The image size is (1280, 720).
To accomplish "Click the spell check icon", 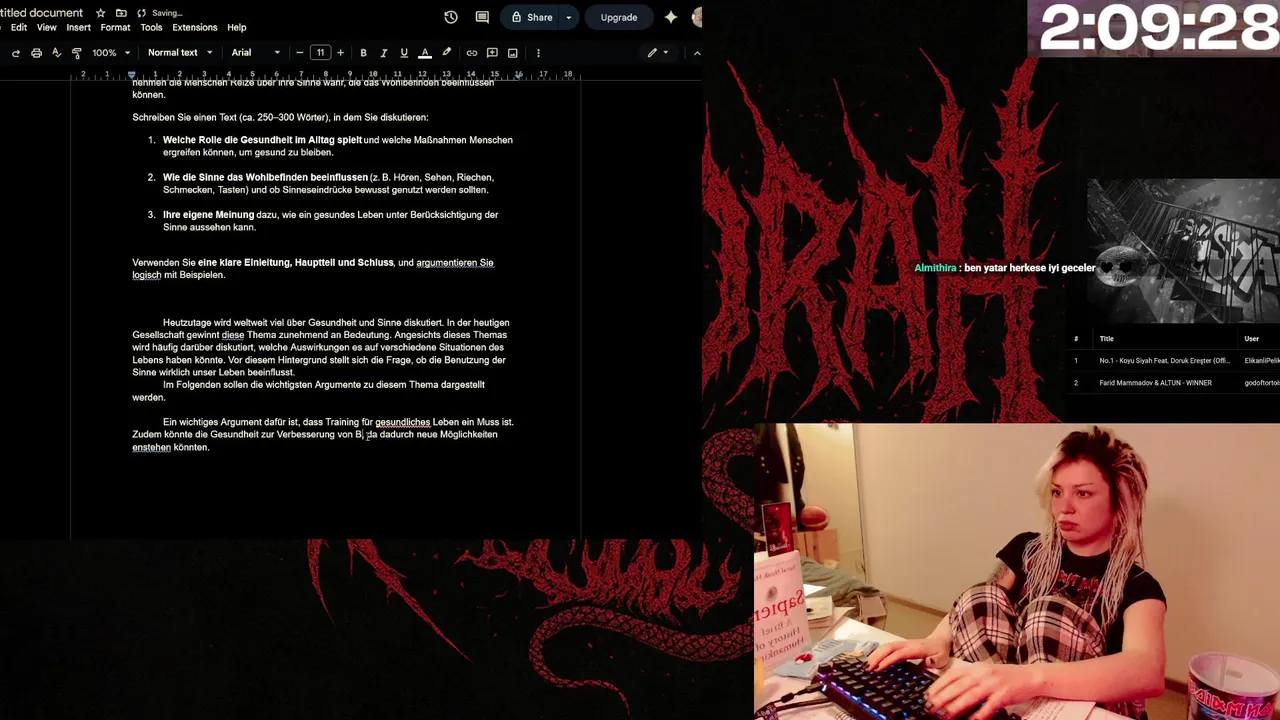I will (x=56, y=53).
